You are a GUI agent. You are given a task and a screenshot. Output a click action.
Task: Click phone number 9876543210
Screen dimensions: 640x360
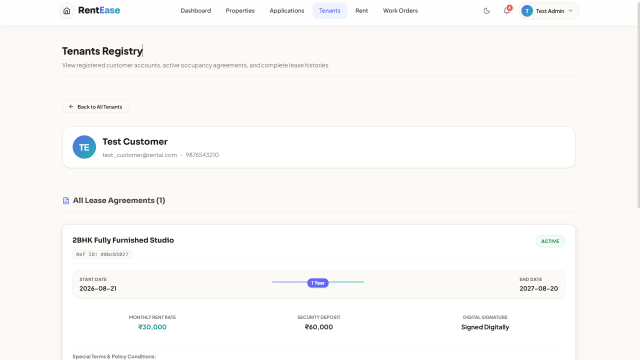tap(202, 155)
